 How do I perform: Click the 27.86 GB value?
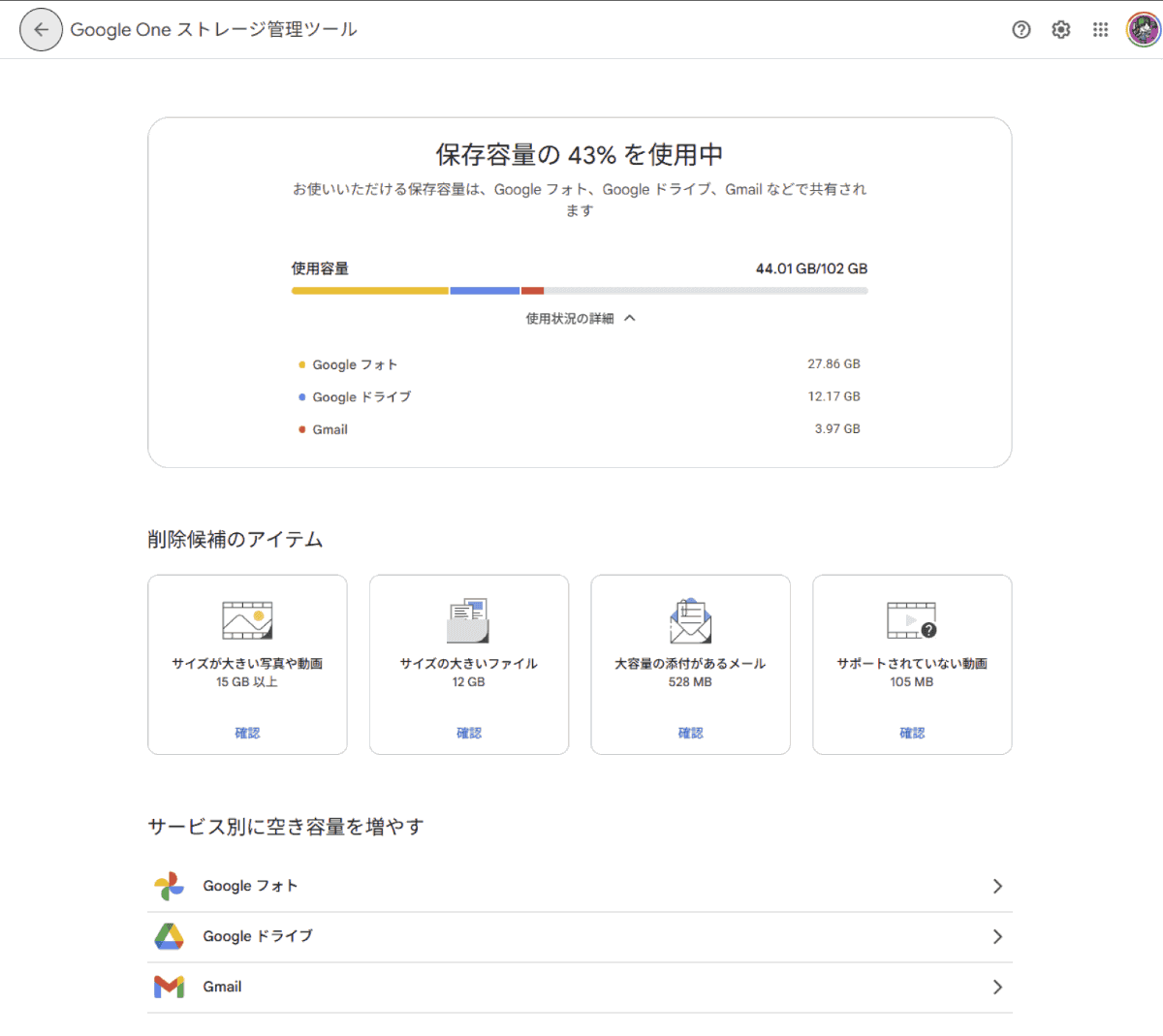[833, 364]
